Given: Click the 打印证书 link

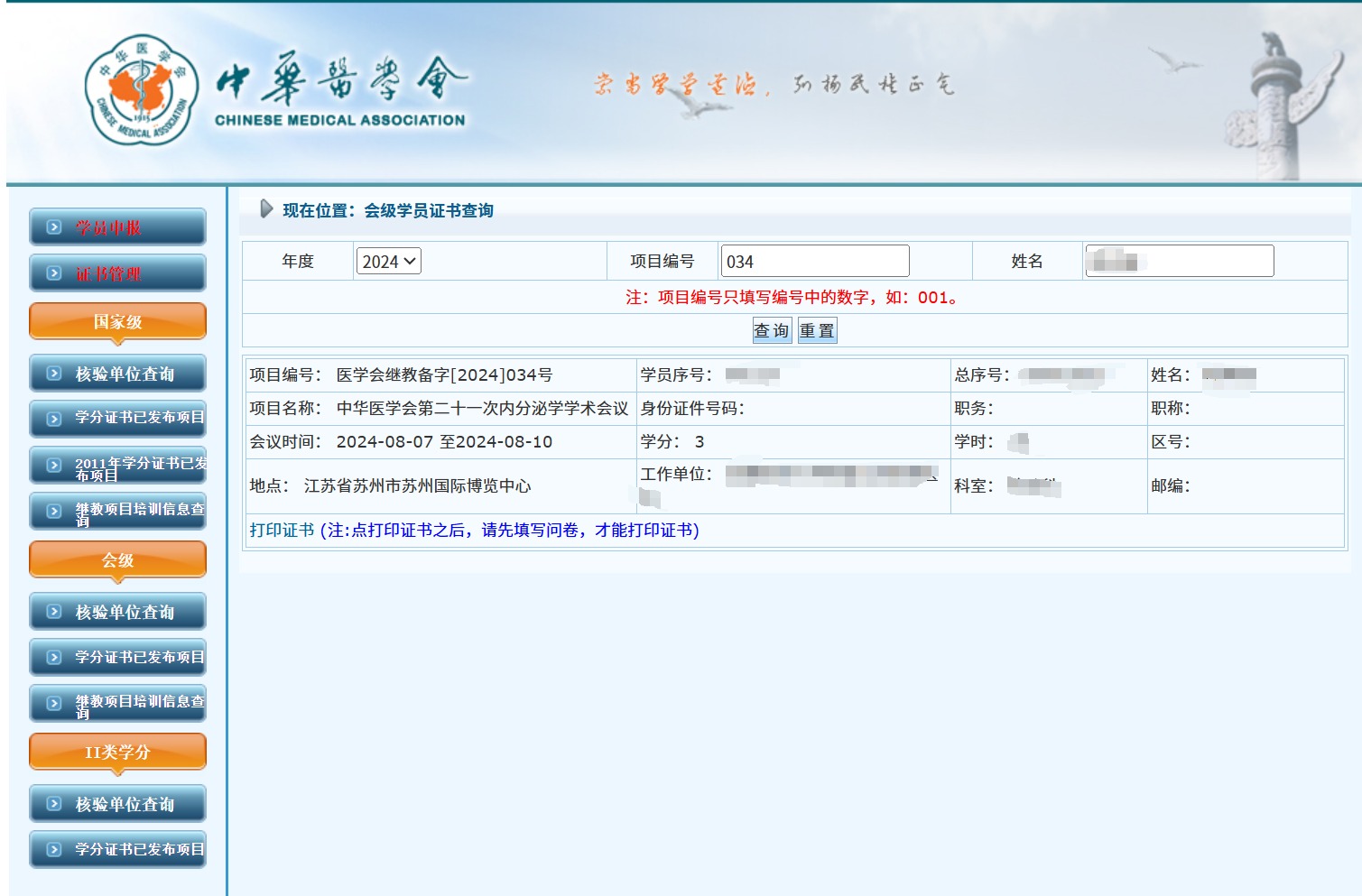Looking at the screenshot, I should [x=282, y=531].
